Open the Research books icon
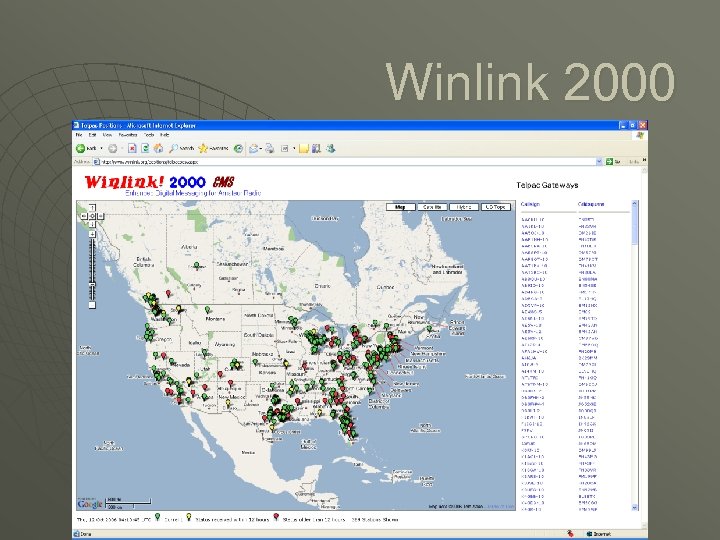The width and height of the screenshot is (720, 540). [316, 148]
